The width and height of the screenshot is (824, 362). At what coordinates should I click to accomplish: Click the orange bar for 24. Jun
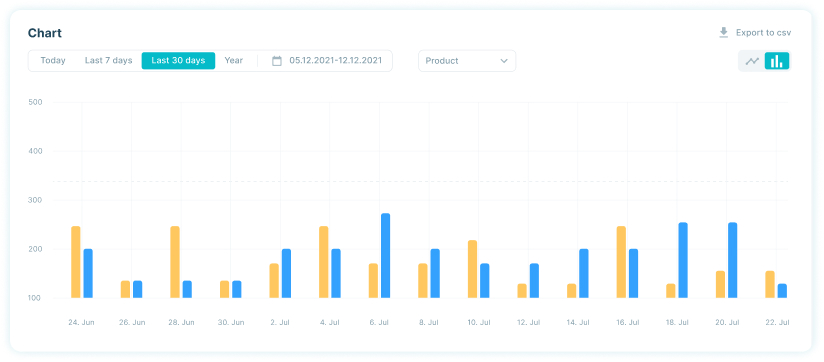pos(76,262)
